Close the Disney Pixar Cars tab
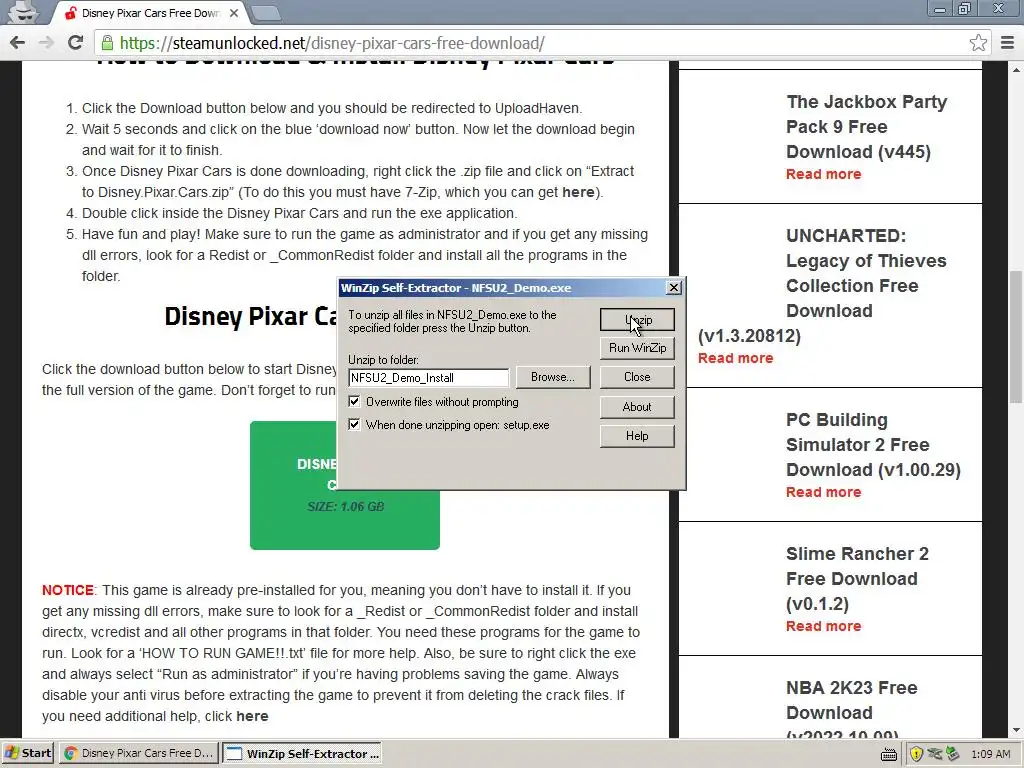Screen dimensions: 1024x768 coord(234,13)
